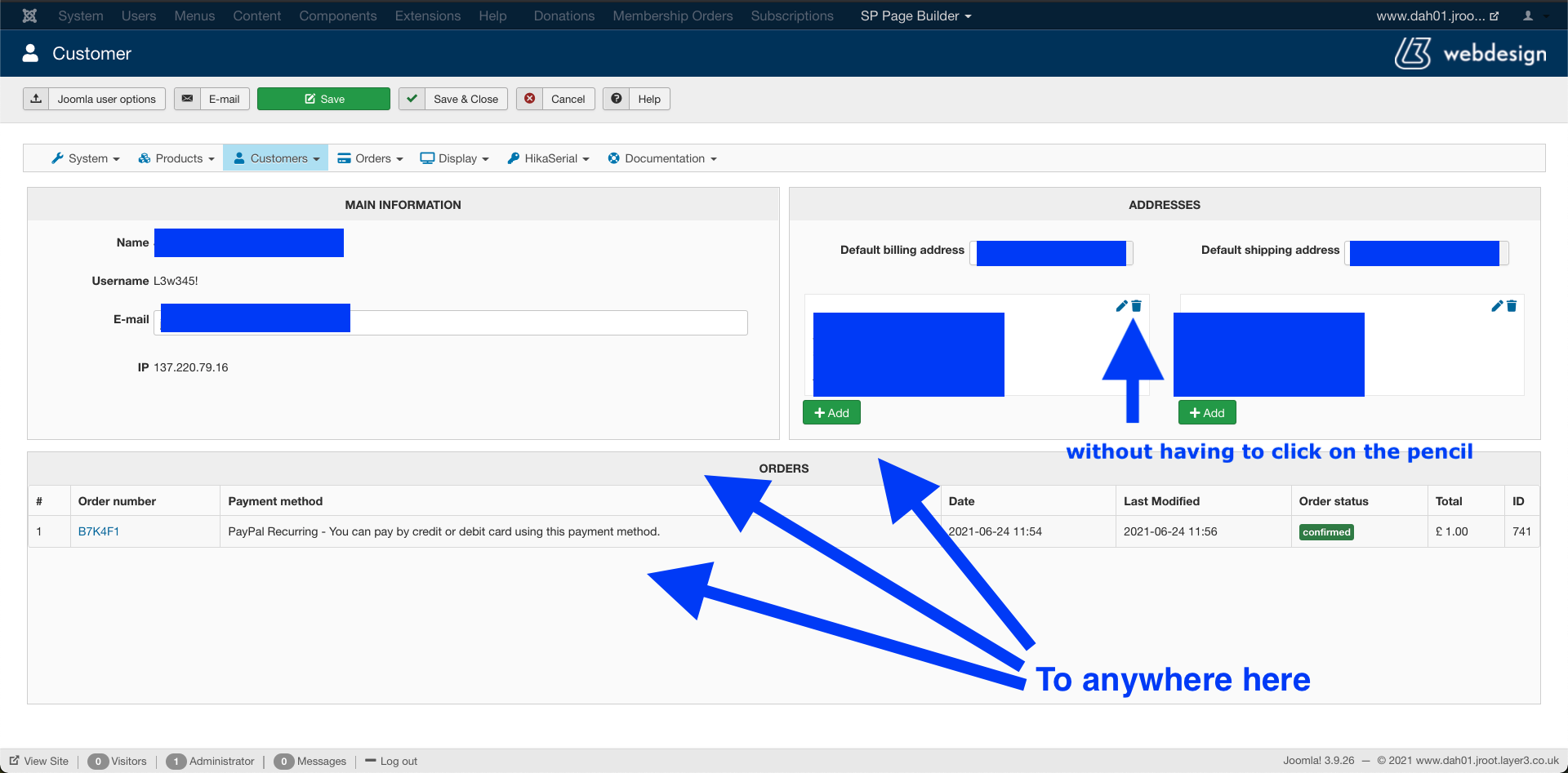Open the Extensions menu
Screen dimensions: 1568x773
[428, 16]
